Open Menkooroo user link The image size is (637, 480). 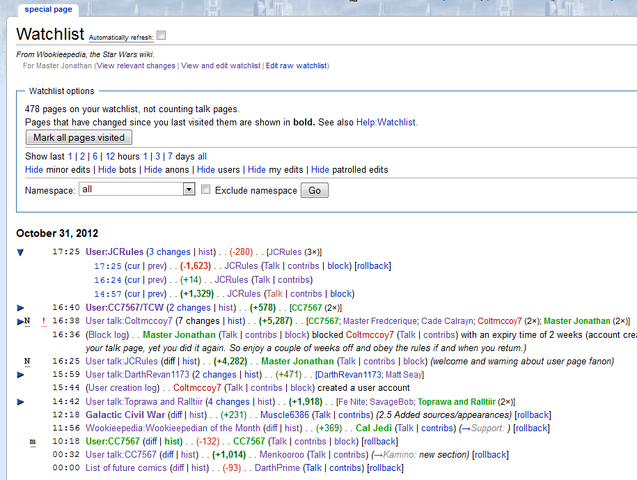click(x=282, y=455)
